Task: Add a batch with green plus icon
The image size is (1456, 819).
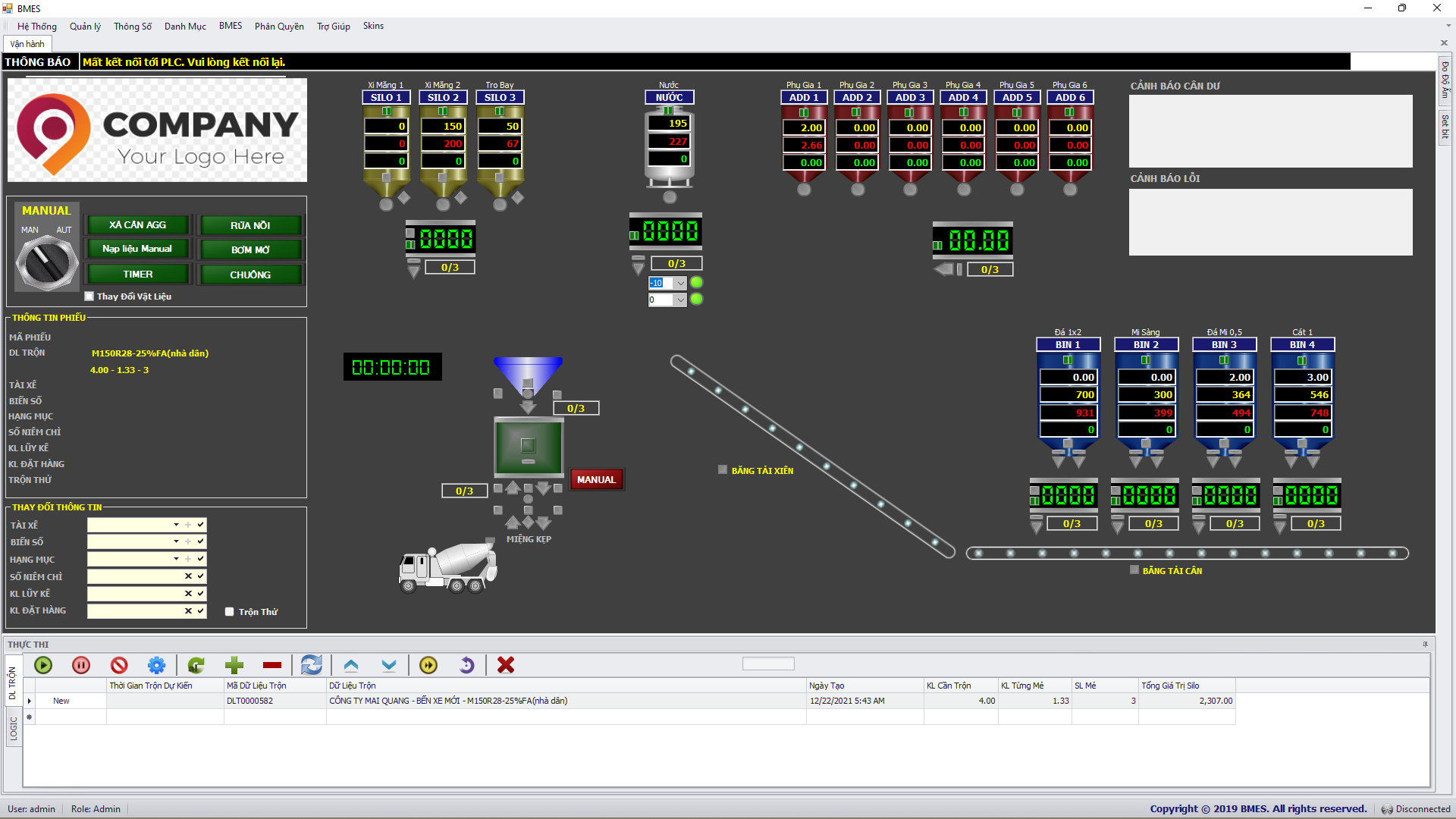Action: point(234,665)
